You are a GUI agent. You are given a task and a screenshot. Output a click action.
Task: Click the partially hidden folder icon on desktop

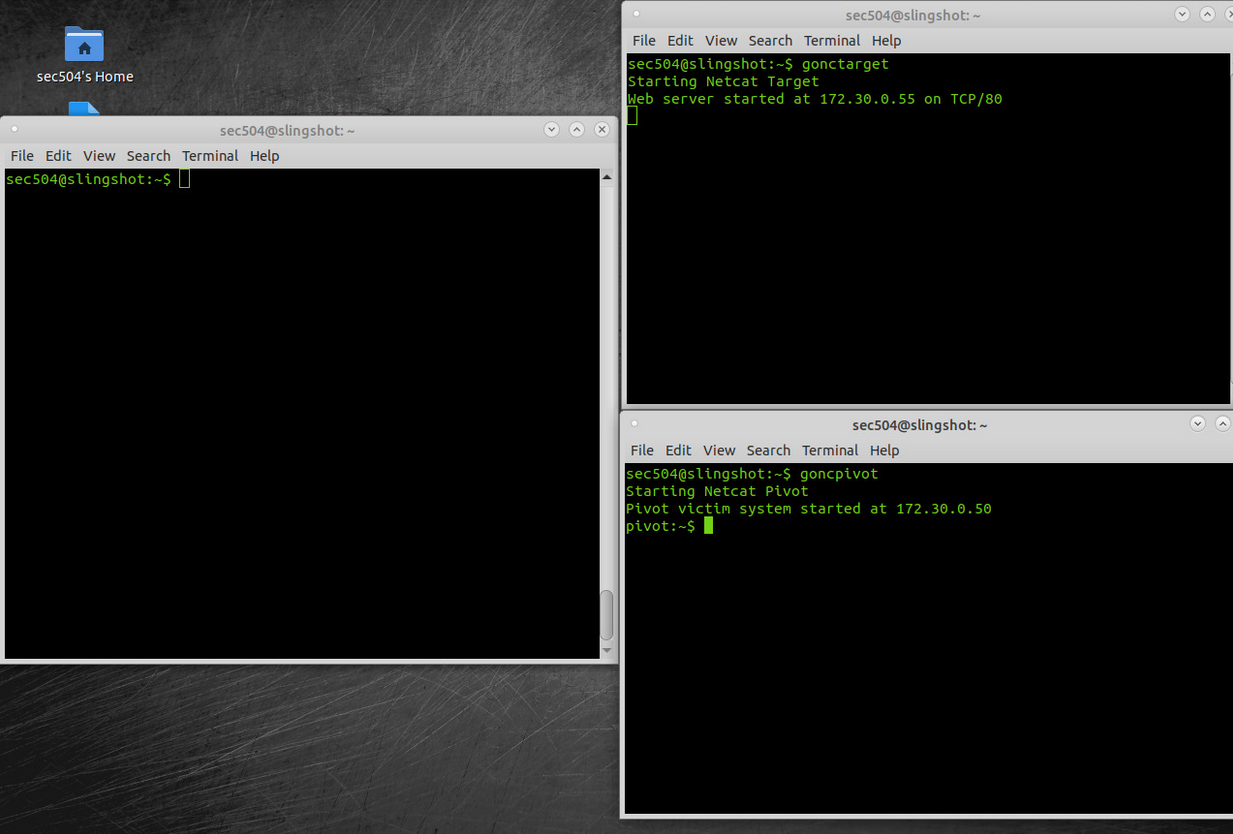pyautogui.click(x=84, y=108)
